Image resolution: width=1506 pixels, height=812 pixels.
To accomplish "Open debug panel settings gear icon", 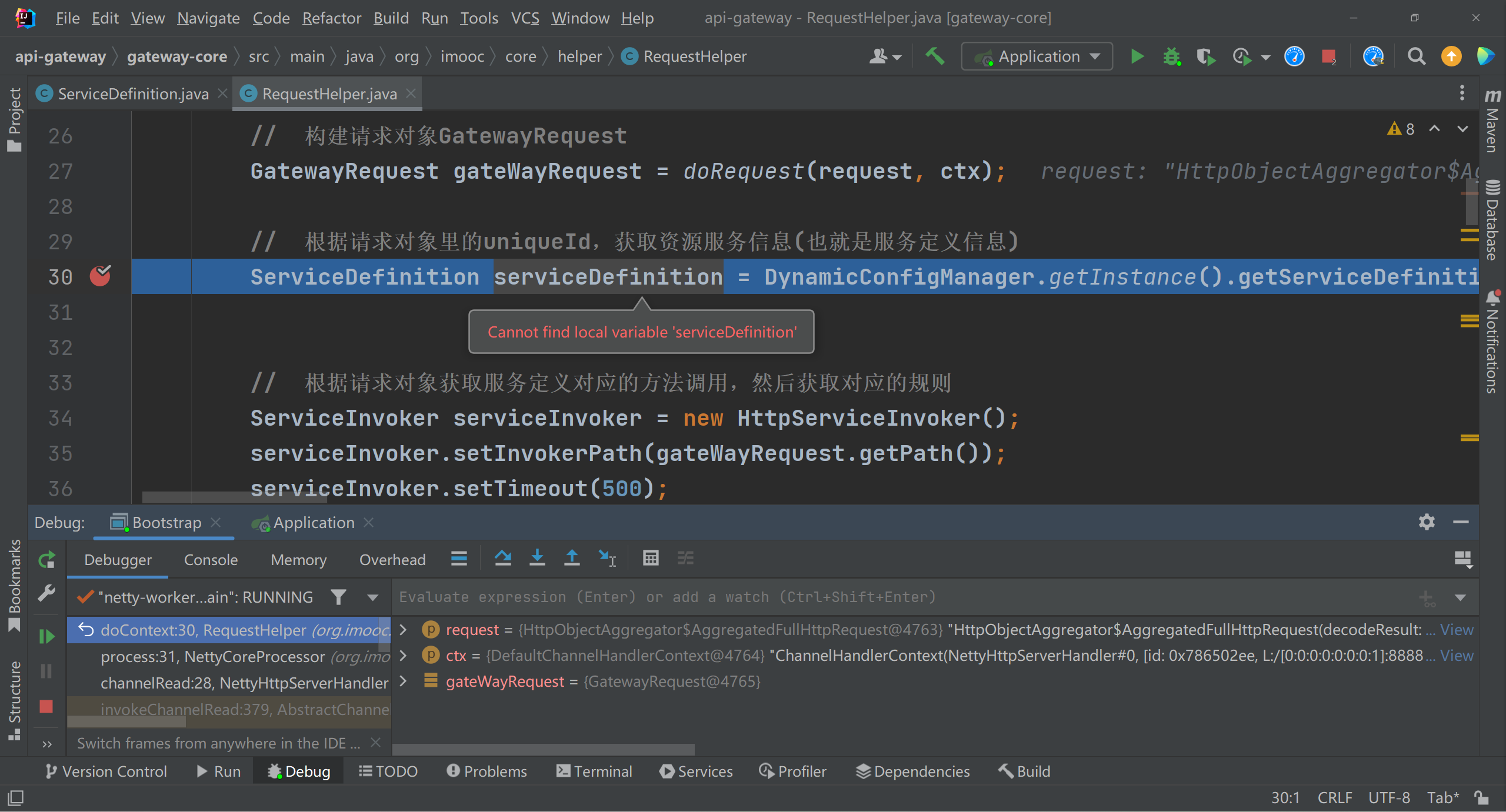I will 1427,522.
